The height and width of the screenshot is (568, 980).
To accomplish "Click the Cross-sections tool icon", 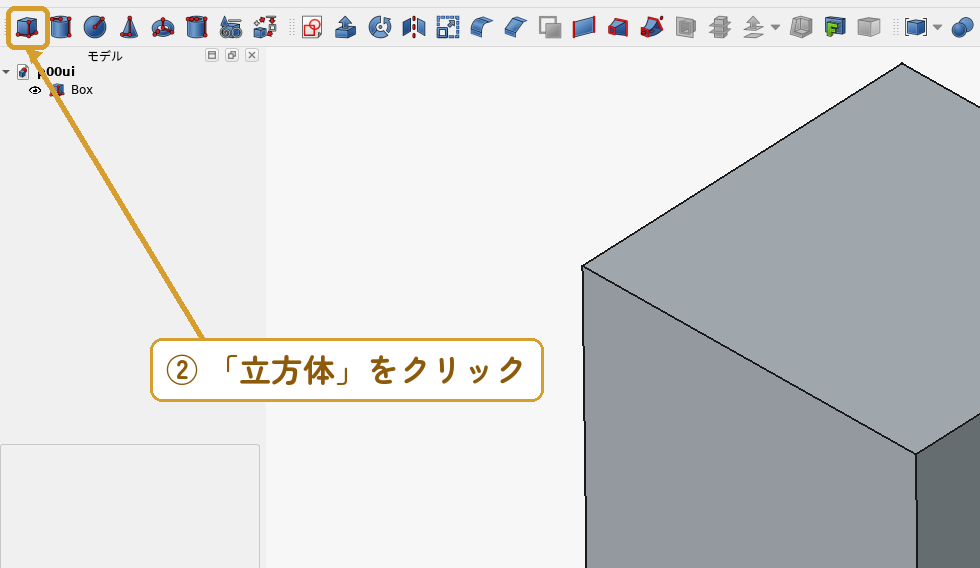I will (x=720, y=27).
